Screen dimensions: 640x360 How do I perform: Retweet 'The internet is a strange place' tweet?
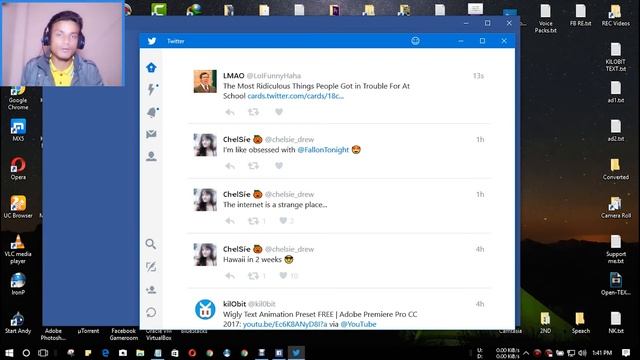coord(253,221)
